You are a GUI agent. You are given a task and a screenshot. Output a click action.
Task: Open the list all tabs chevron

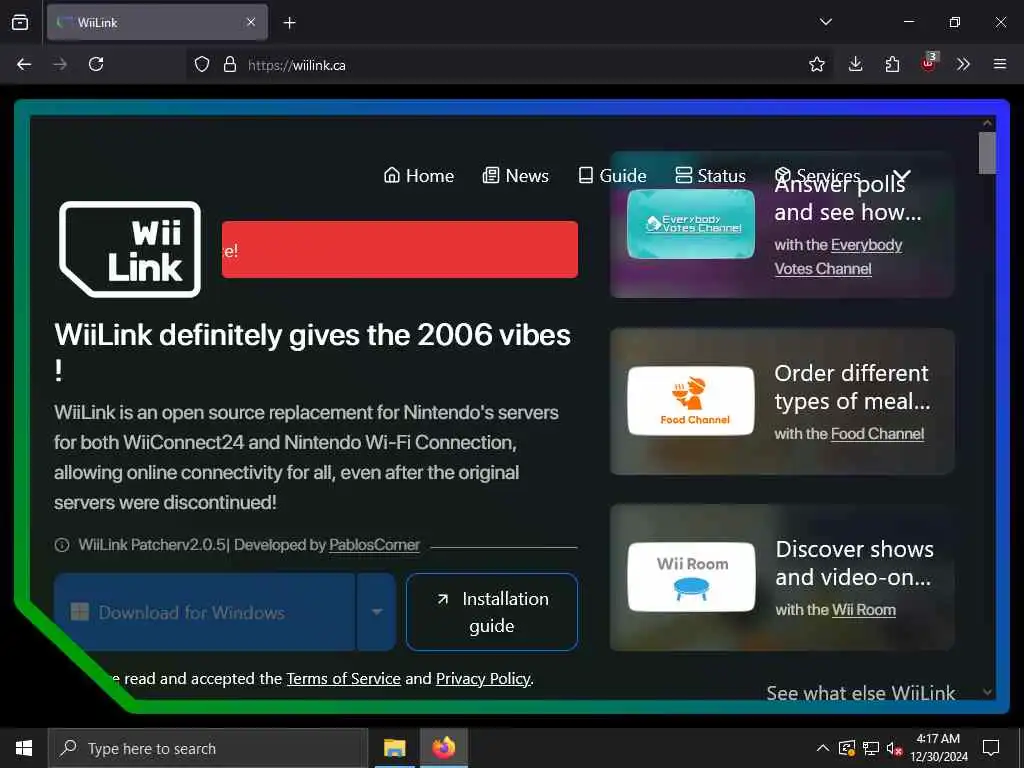pyautogui.click(x=825, y=22)
